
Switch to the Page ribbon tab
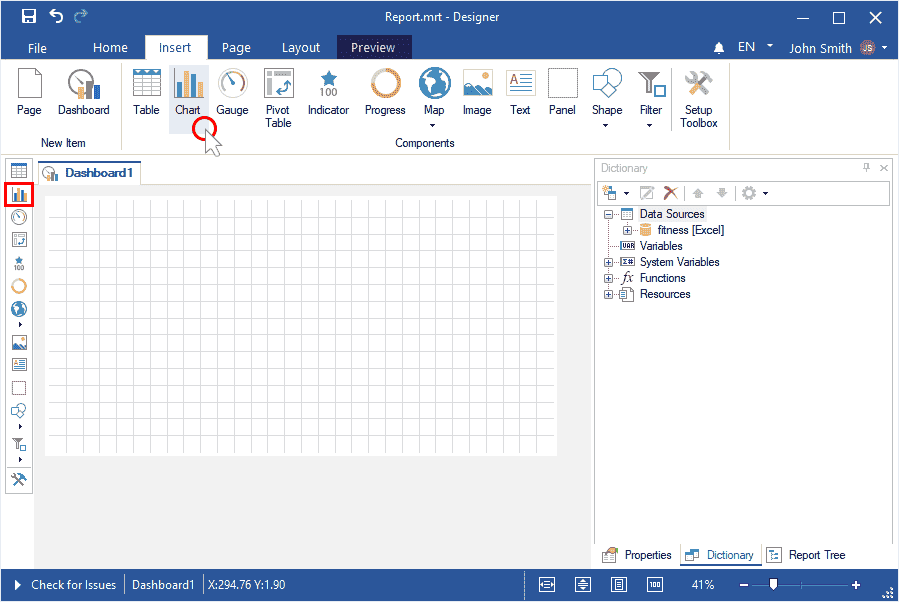coord(236,48)
